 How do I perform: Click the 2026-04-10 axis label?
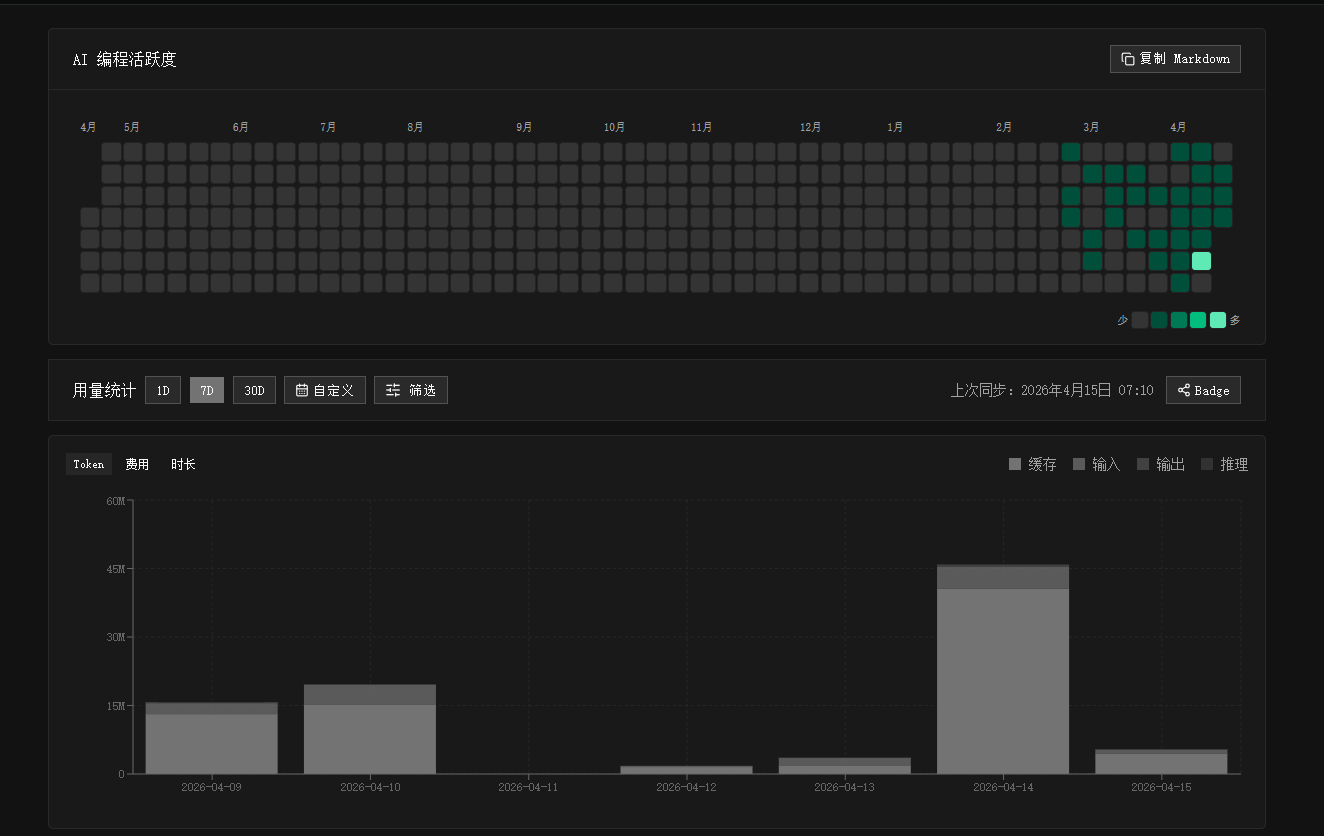pos(370,787)
